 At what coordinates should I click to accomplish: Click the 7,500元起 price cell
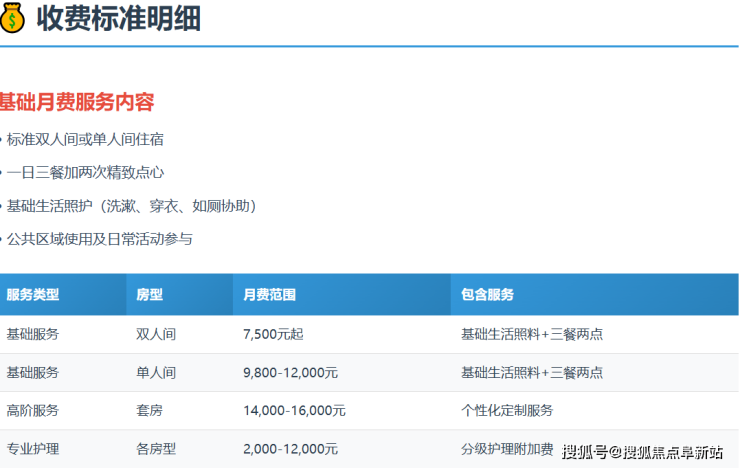click(x=274, y=334)
